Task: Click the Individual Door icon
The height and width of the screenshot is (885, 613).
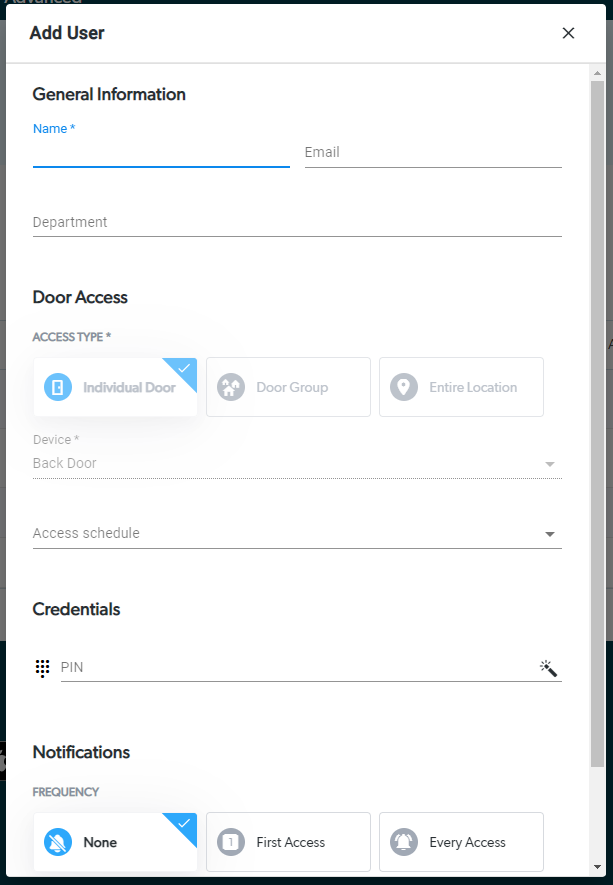Action: [58, 387]
